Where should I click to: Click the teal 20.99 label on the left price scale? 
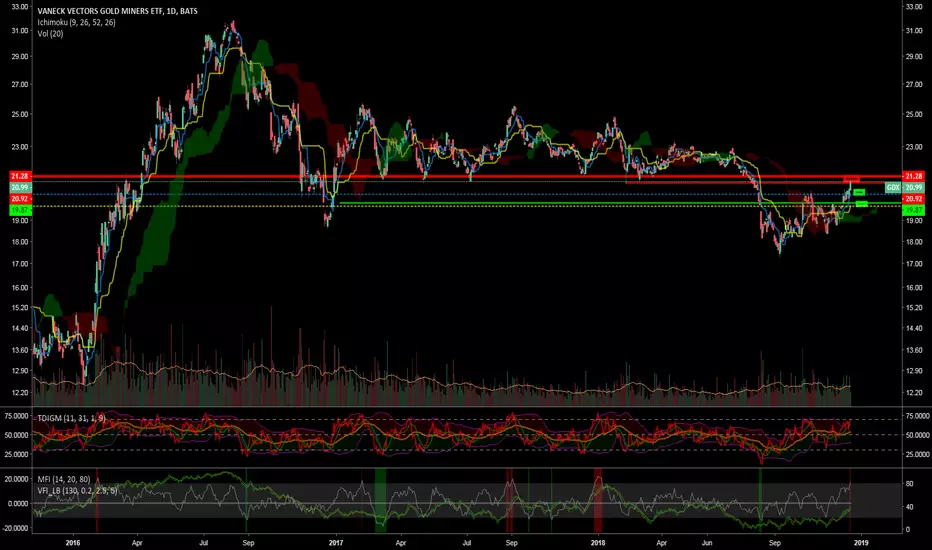point(20,187)
